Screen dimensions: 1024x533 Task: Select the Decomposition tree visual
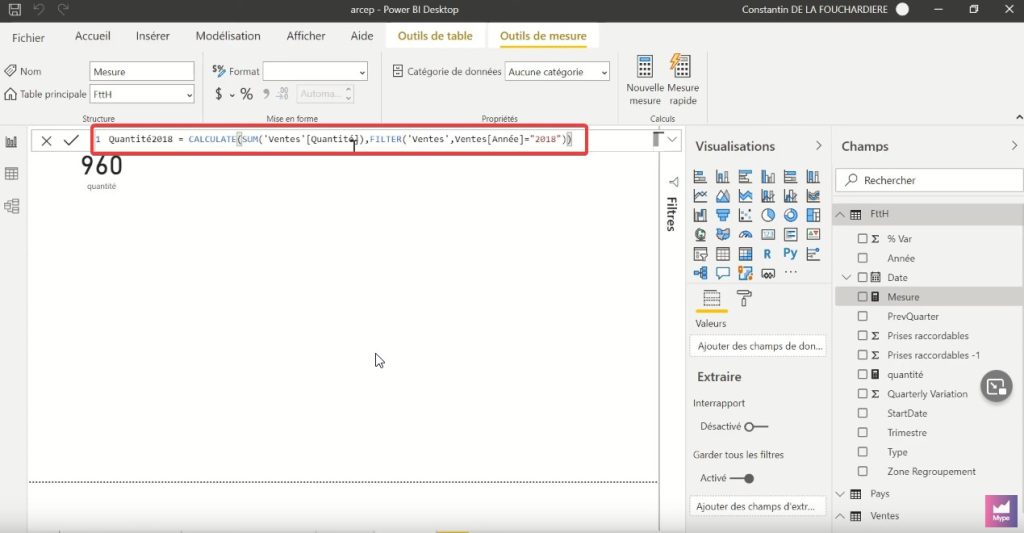tap(700, 273)
